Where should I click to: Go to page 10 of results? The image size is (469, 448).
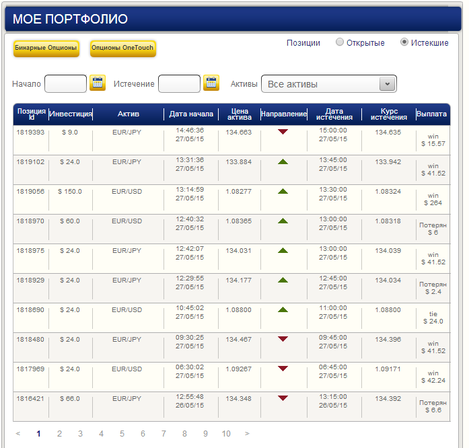[226, 434]
